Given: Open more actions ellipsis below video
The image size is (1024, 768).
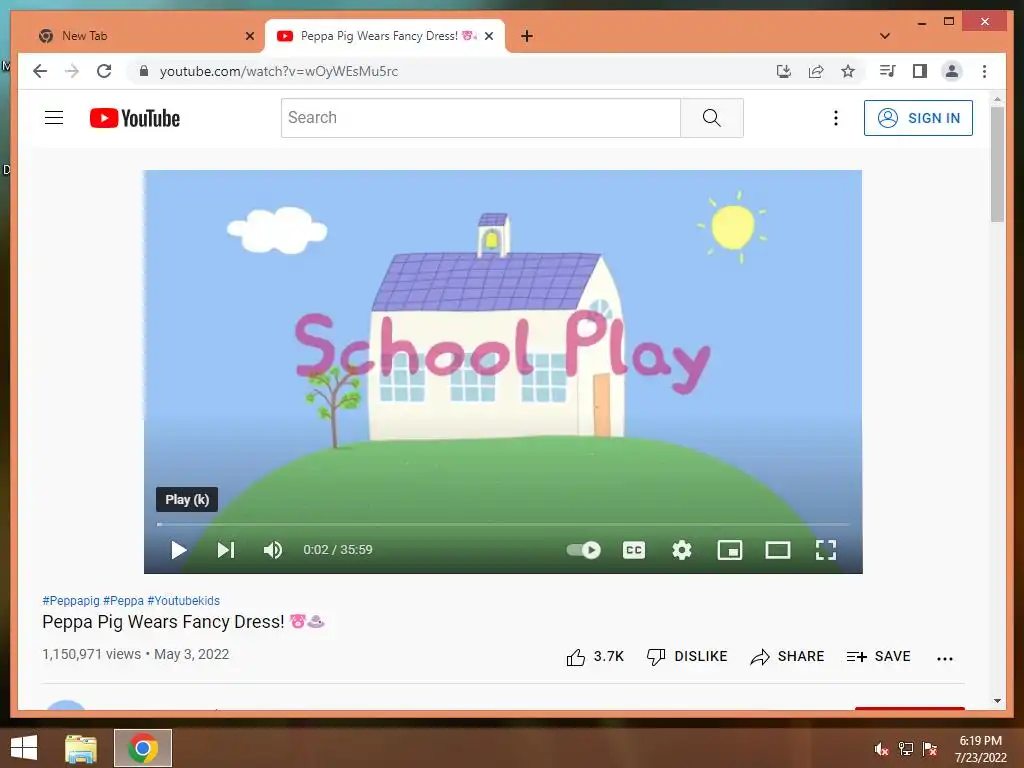Looking at the screenshot, I should pyautogui.click(x=945, y=658).
